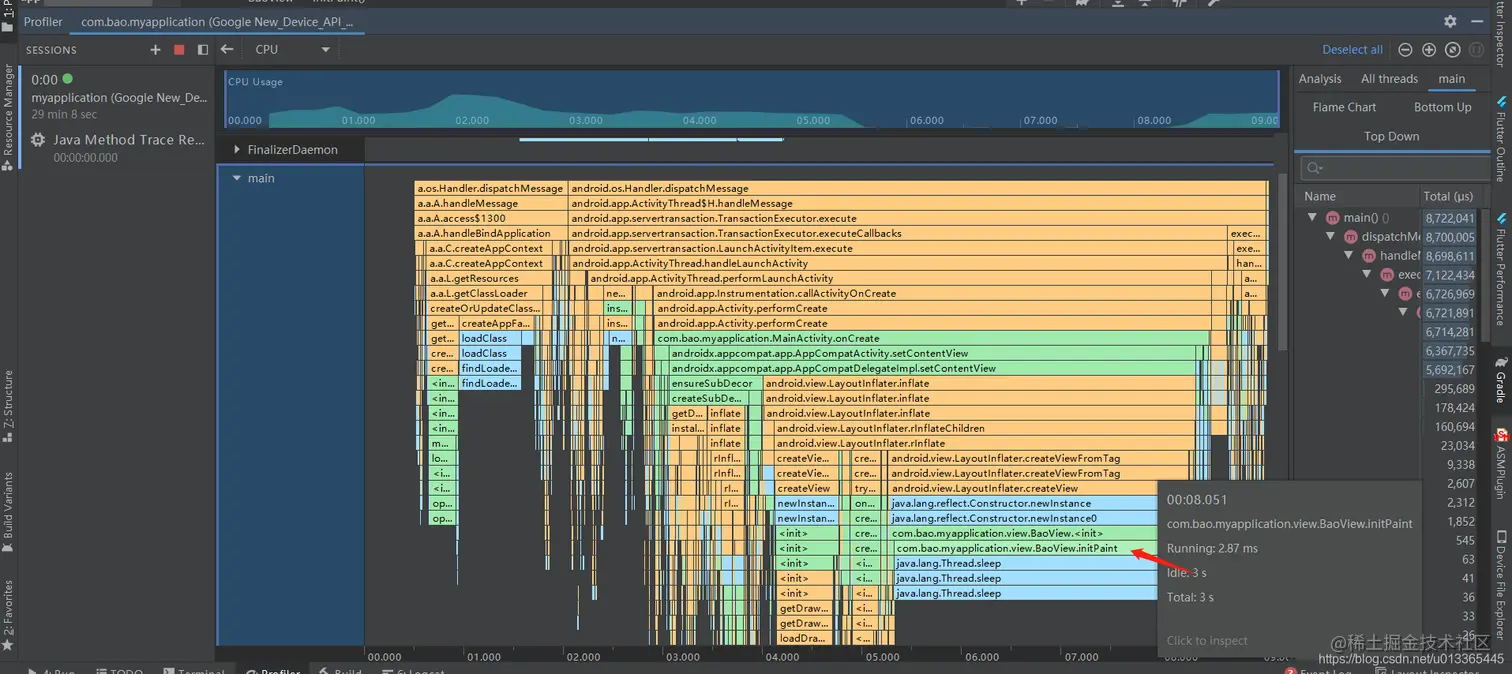Start a new profiling session with plus icon
The width and height of the screenshot is (1512, 674).
click(155, 50)
